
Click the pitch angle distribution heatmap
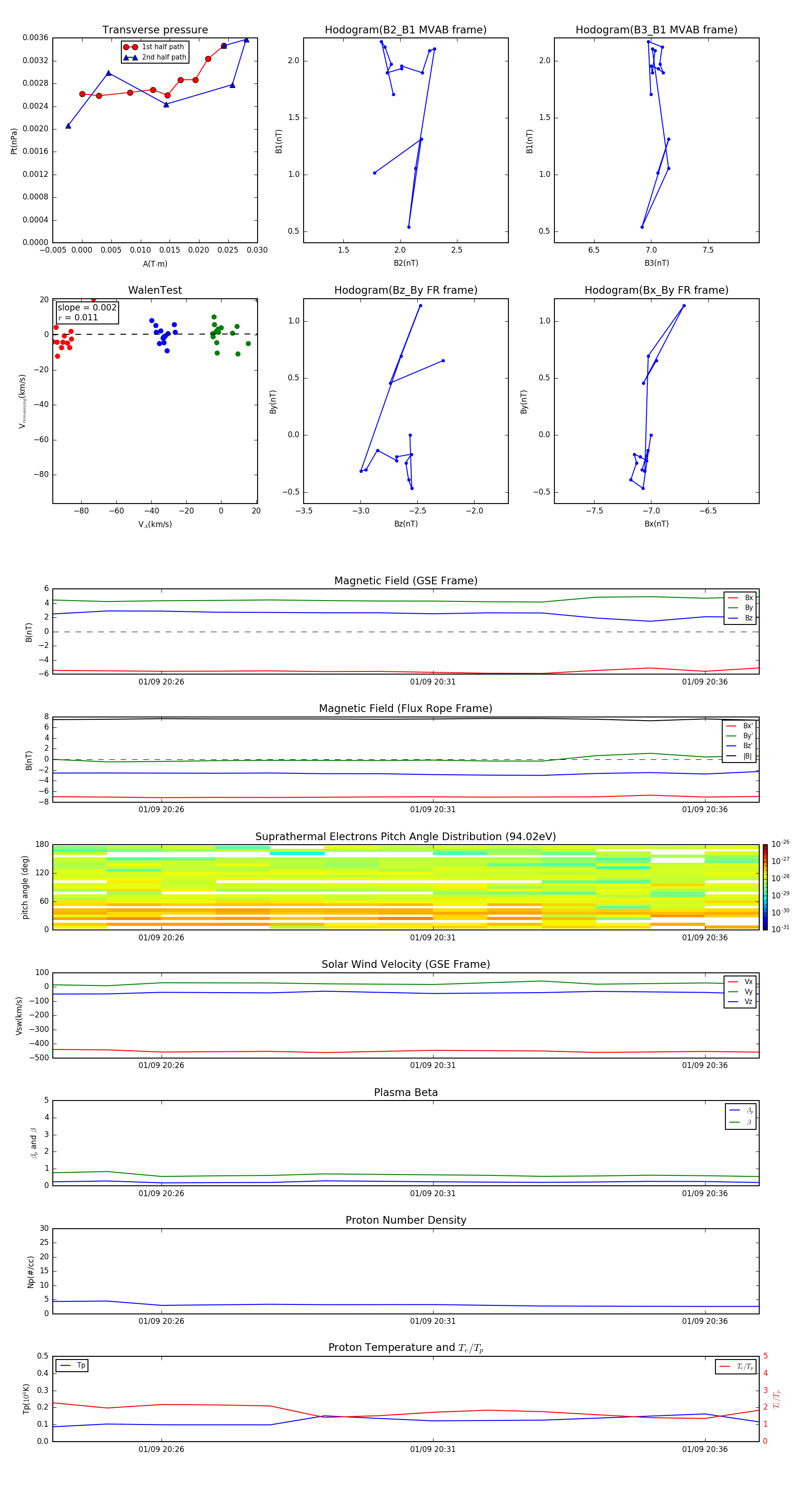406,887
